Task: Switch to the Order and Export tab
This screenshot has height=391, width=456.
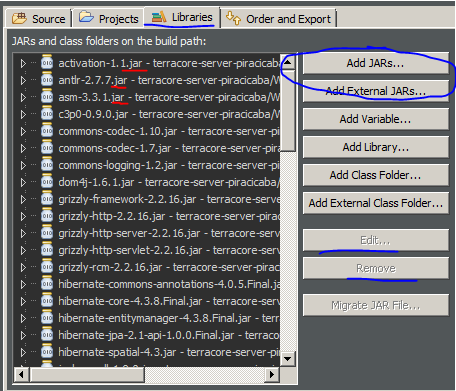Action: (x=279, y=19)
